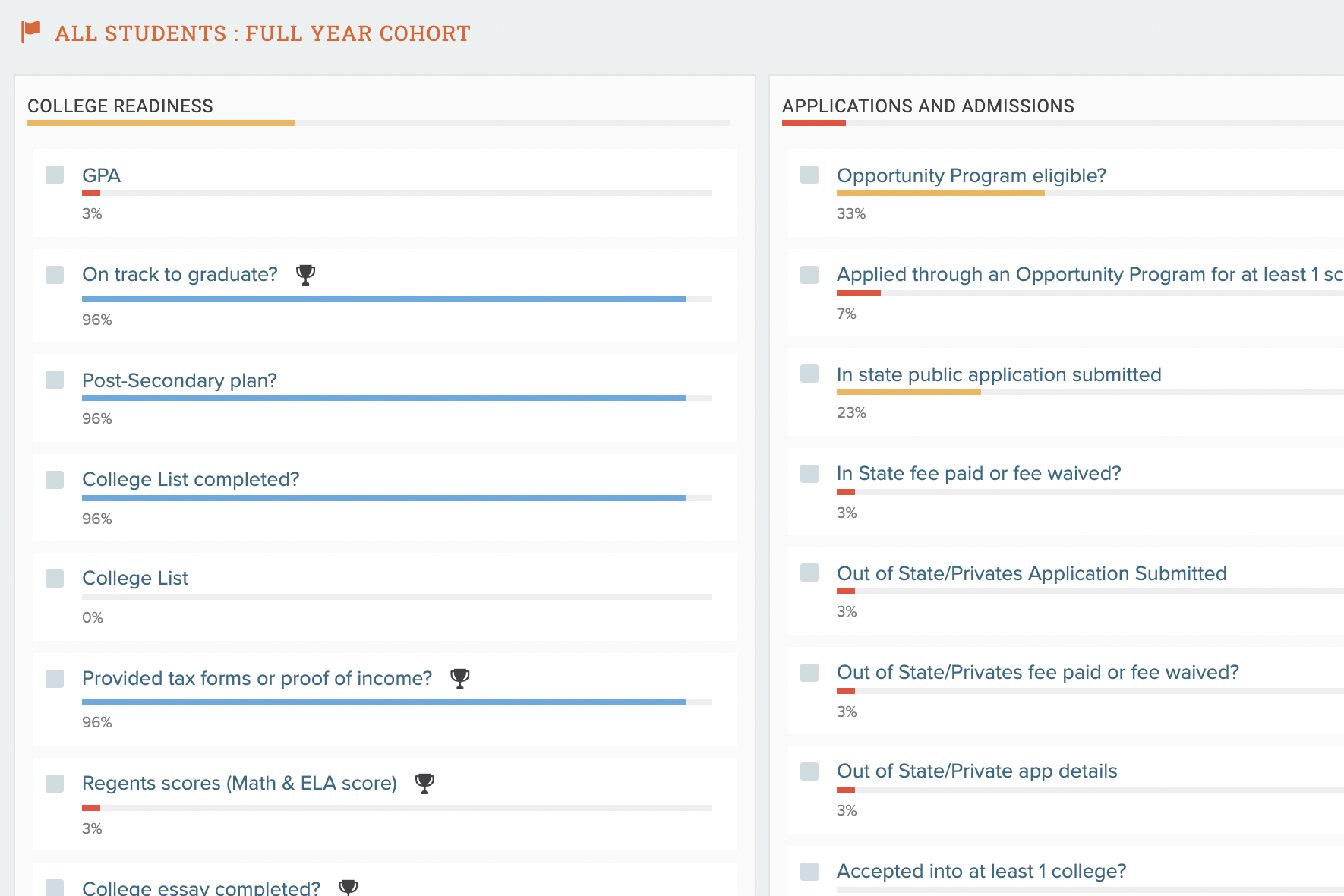Toggle the checkbox next to "Post-Secondary plan?"

tap(54, 380)
